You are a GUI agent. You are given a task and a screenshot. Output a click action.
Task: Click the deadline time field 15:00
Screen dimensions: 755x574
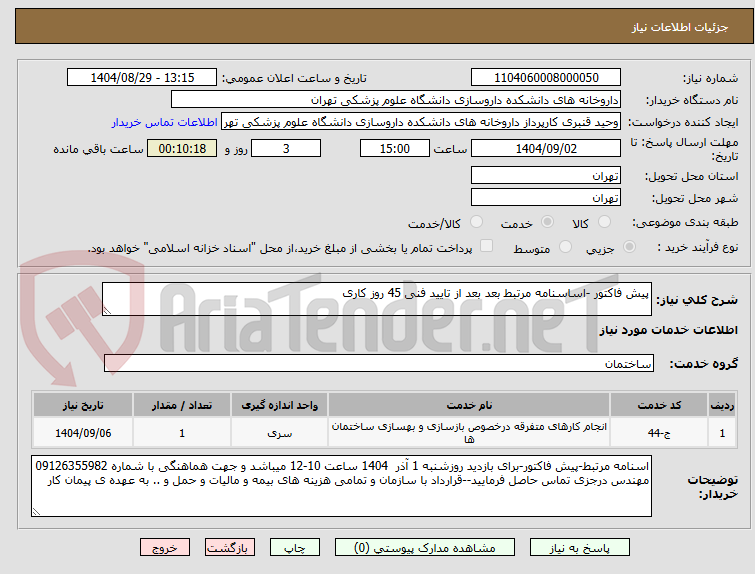click(x=395, y=148)
